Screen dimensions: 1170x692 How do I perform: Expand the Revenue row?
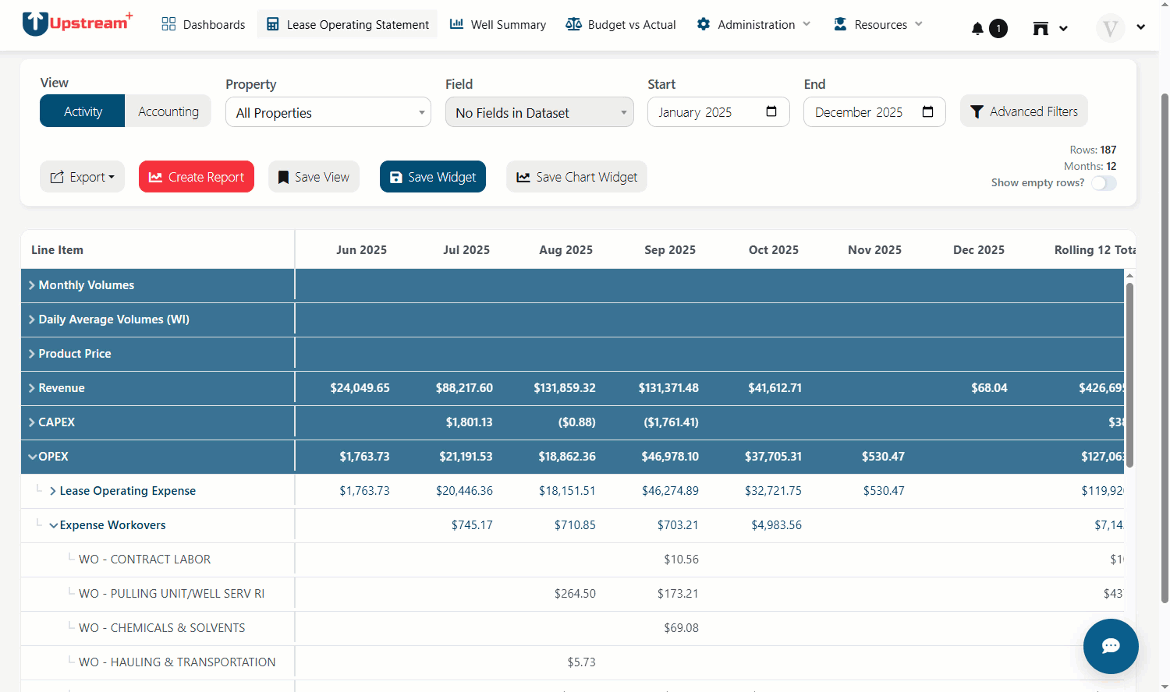tap(32, 388)
